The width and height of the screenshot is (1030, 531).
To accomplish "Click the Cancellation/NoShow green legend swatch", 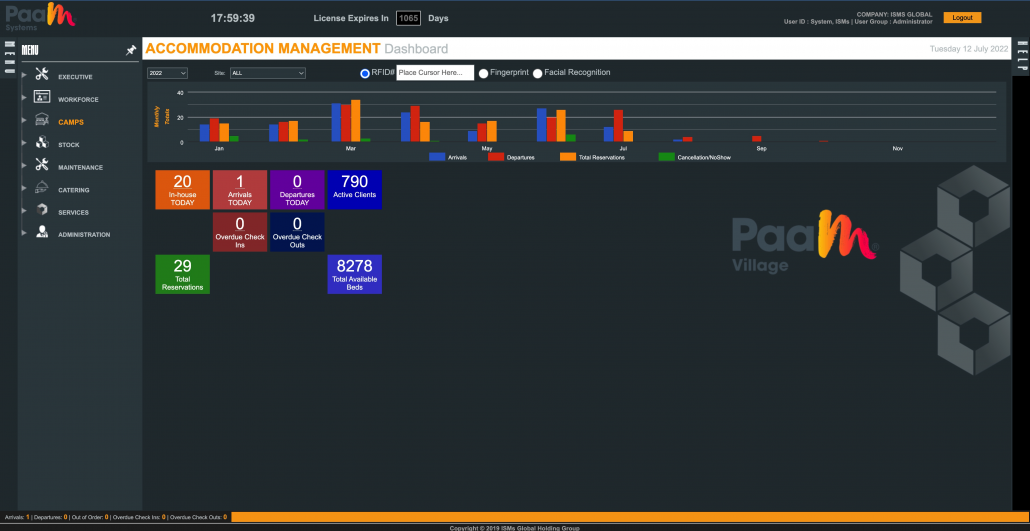I will (667, 157).
